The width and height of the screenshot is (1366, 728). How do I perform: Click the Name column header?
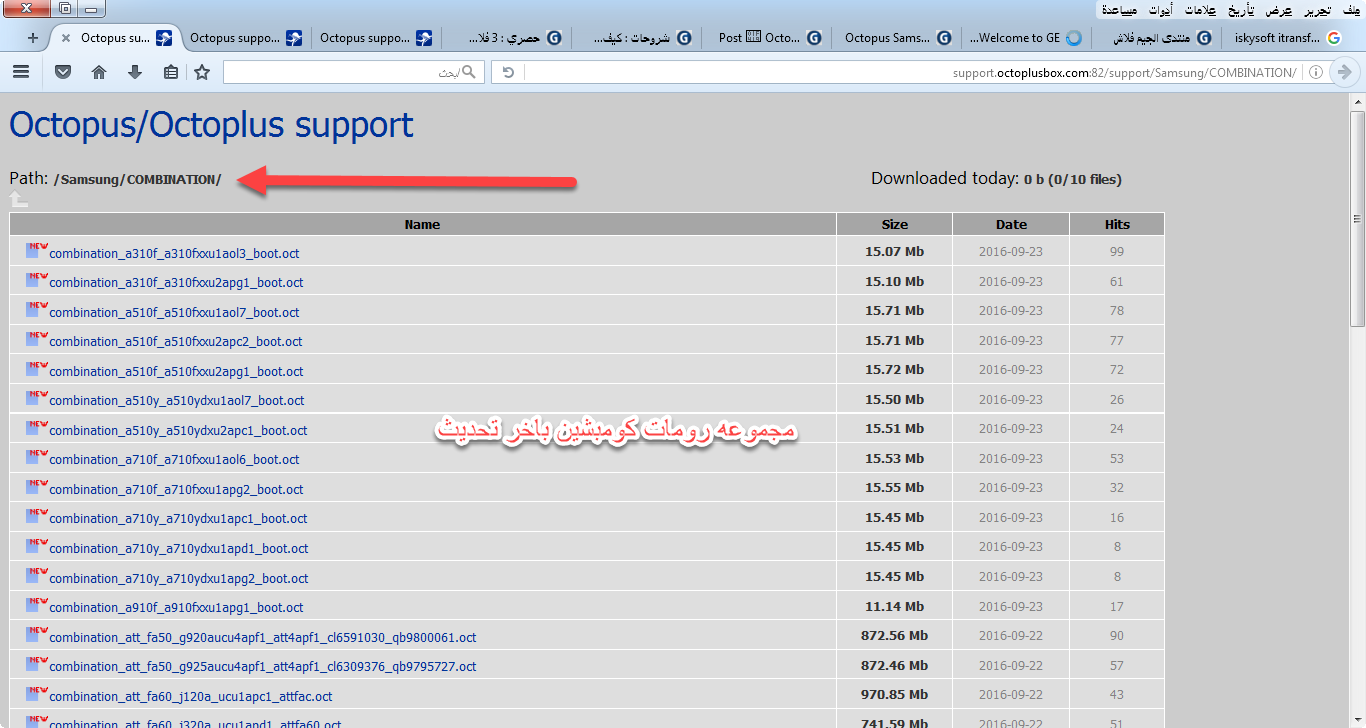(422, 224)
